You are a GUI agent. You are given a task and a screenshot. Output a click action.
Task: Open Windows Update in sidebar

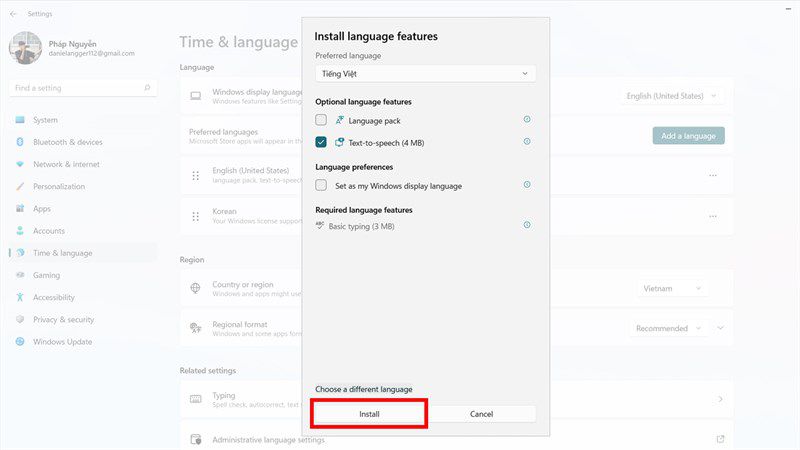(83, 342)
